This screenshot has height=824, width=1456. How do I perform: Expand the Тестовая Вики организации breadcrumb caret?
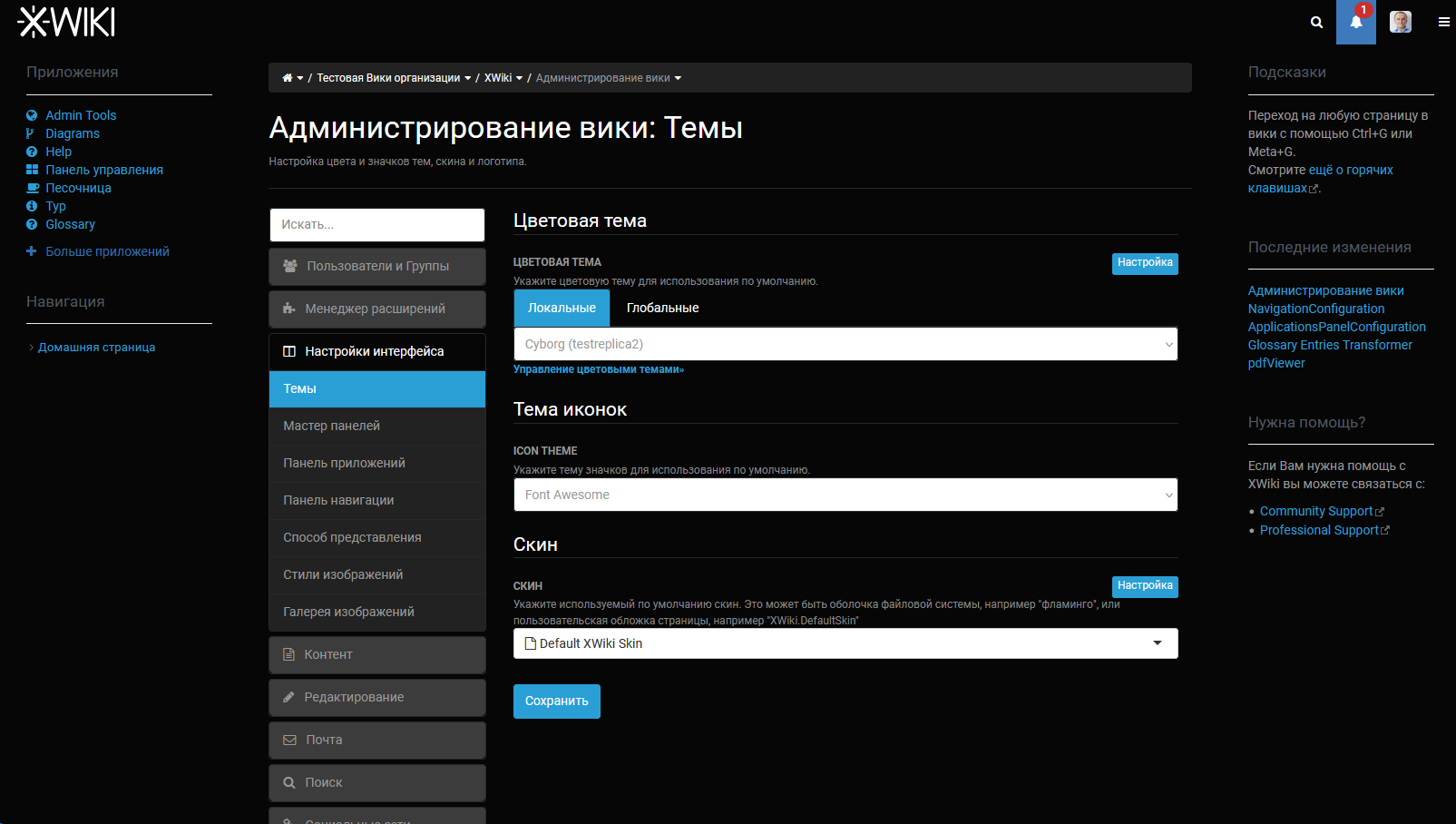pos(468,79)
